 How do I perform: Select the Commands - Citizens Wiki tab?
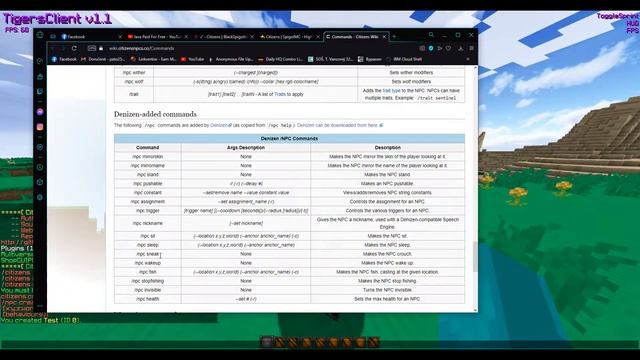(x=356, y=37)
